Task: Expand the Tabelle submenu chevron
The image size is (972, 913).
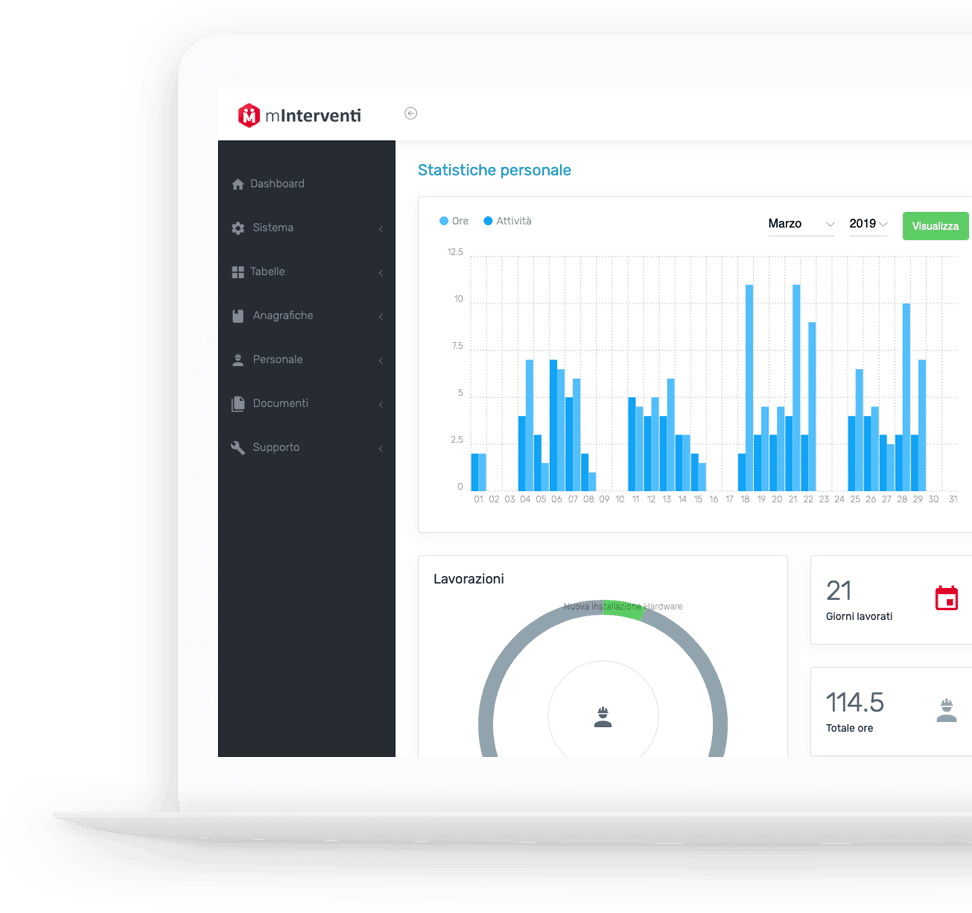Action: tap(381, 273)
